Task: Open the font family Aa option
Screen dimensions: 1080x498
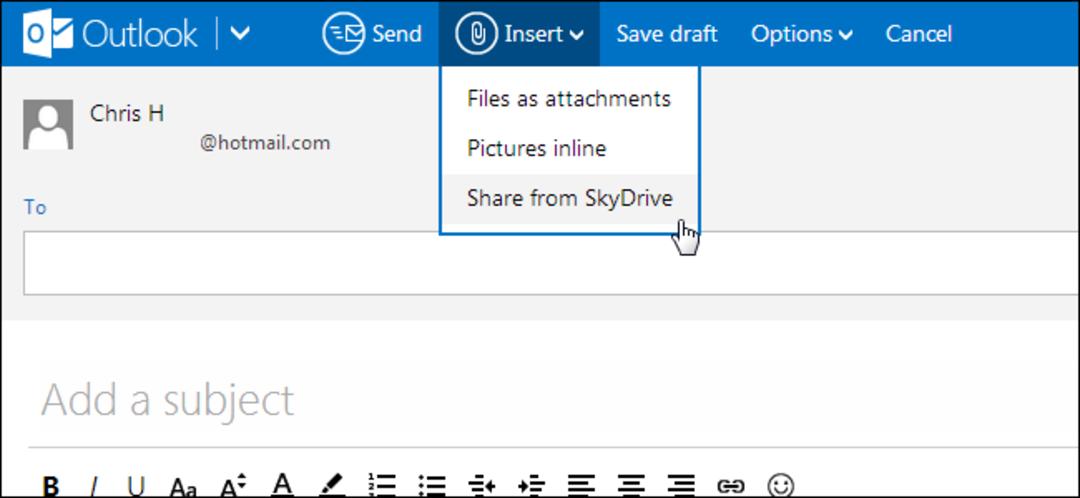Action: coord(183,486)
